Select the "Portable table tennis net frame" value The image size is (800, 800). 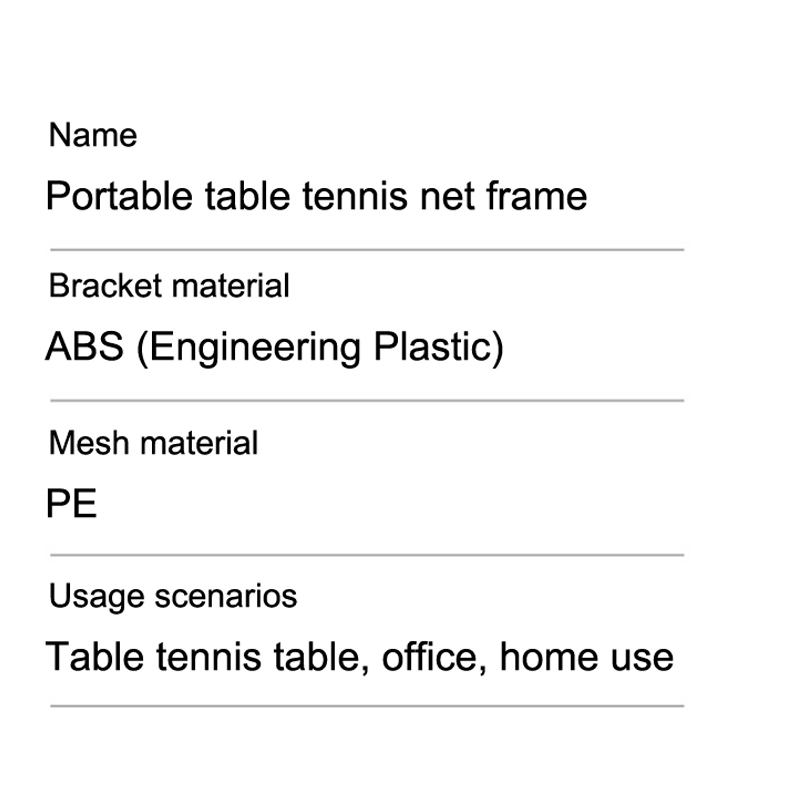(316, 196)
